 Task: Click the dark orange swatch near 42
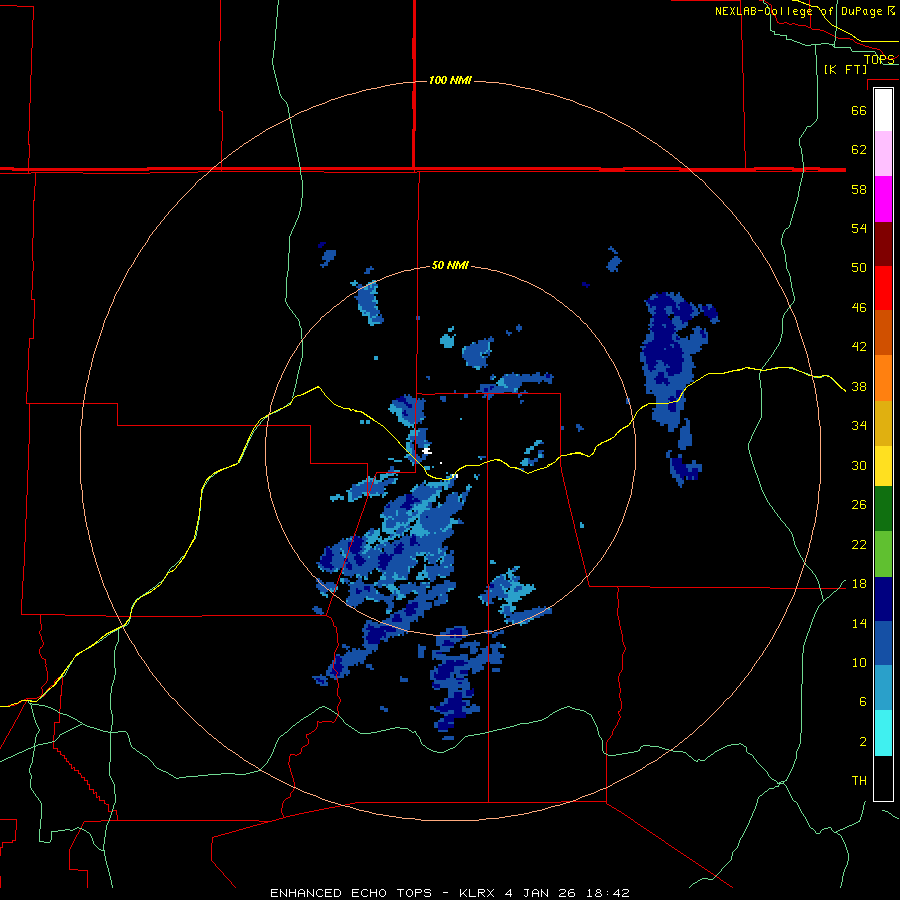(883, 332)
